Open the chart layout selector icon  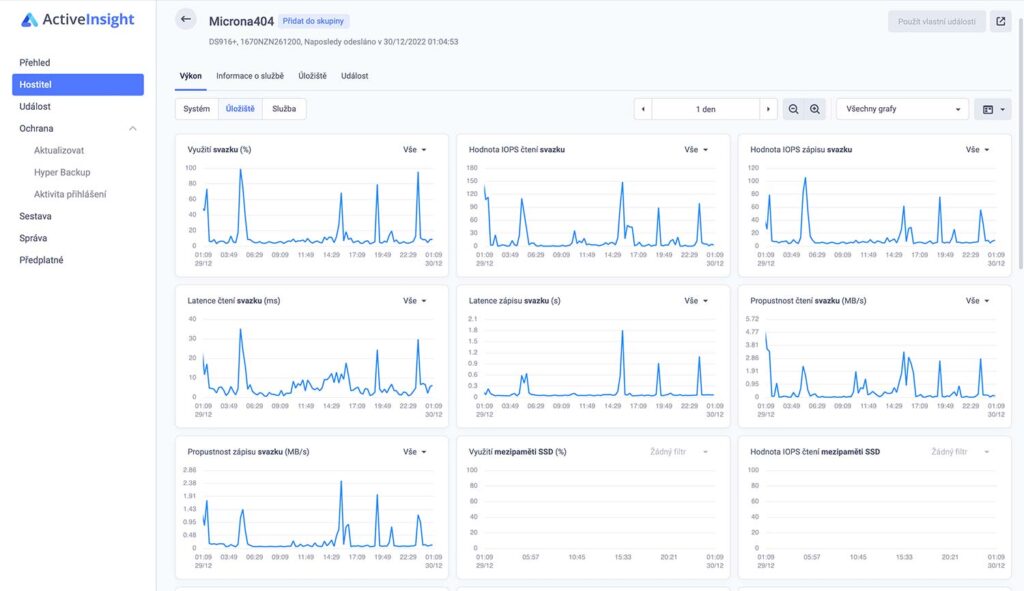993,109
